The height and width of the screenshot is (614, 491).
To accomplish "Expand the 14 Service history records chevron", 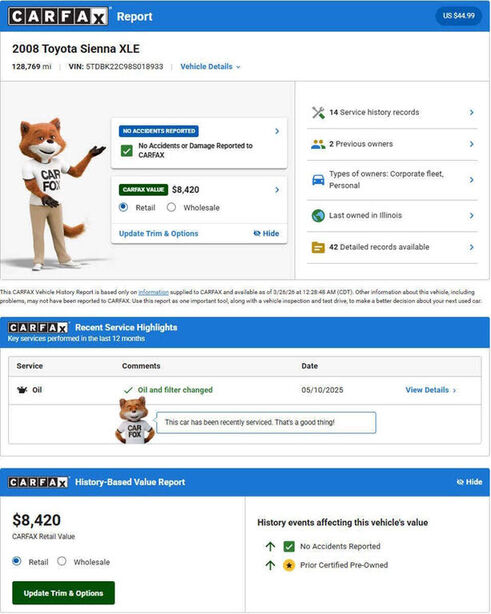I will (x=471, y=113).
